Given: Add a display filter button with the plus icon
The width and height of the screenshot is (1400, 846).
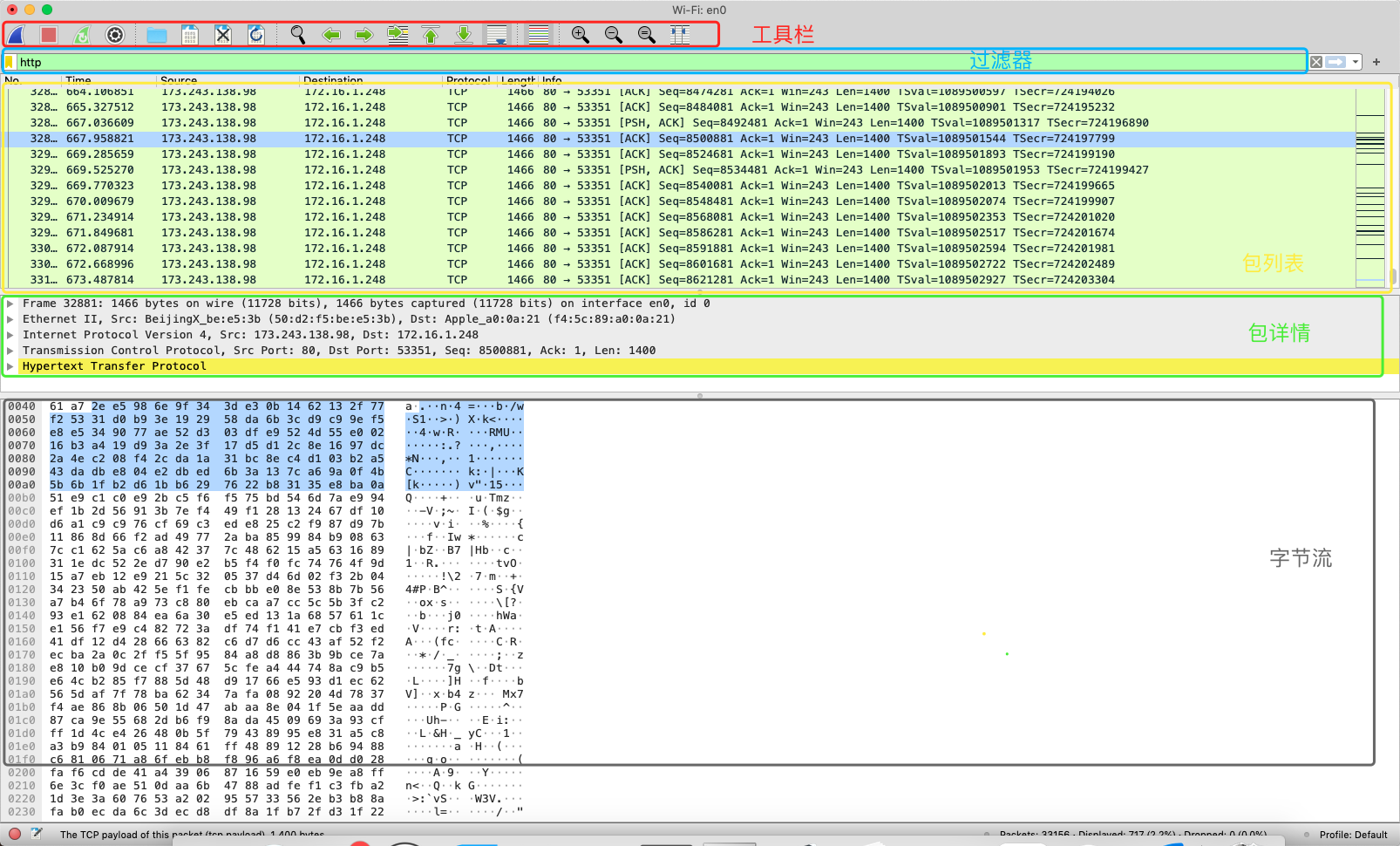Looking at the screenshot, I should pyautogui.click(x=1376, y=62).
